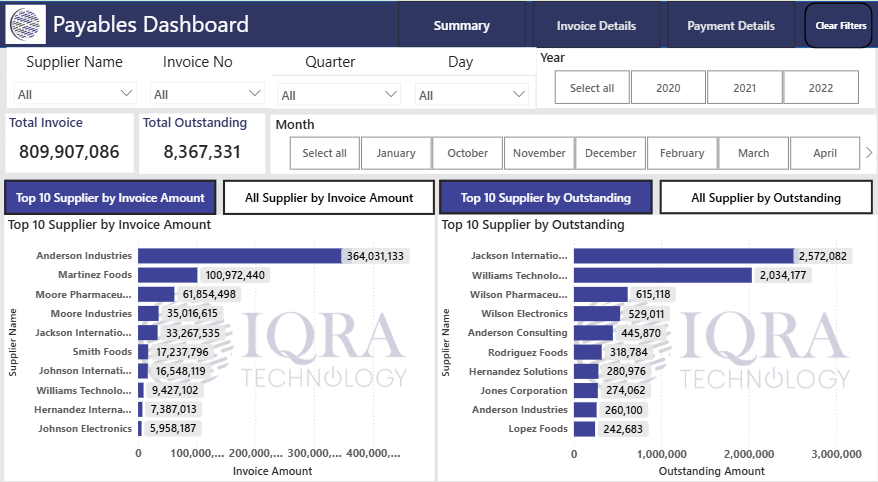The width and height of the screenshot is (878, 482).
Task: Click the Moore Pharmaceu... invoice bar
Action: point(156,294)
